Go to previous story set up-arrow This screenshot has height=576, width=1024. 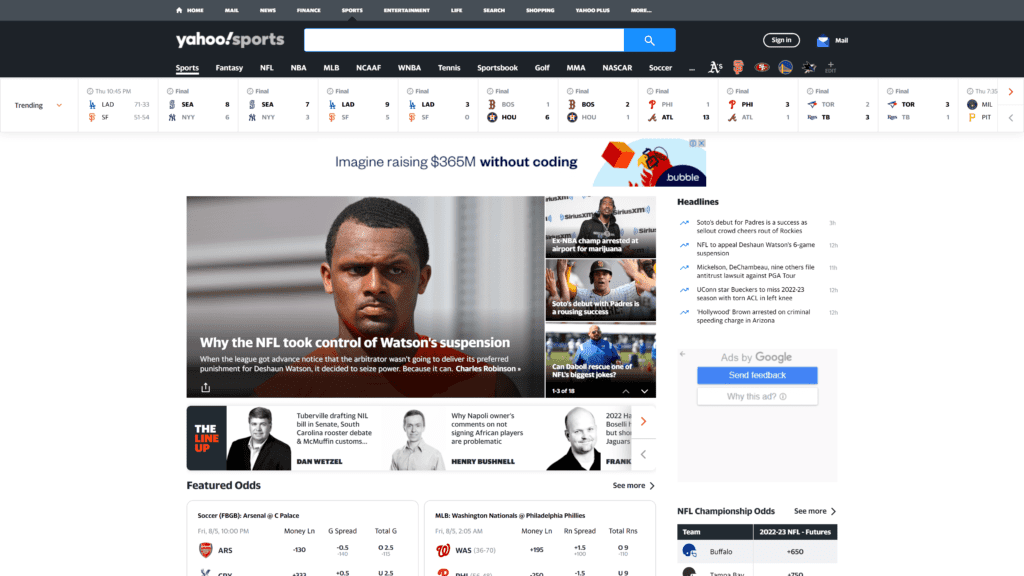[x=626, y=391]
